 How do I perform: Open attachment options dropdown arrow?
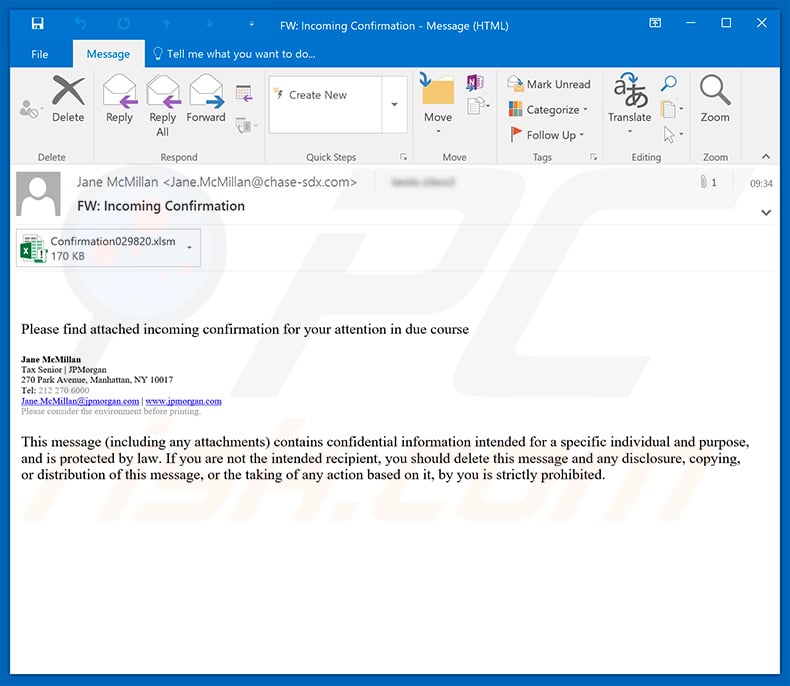190,248
